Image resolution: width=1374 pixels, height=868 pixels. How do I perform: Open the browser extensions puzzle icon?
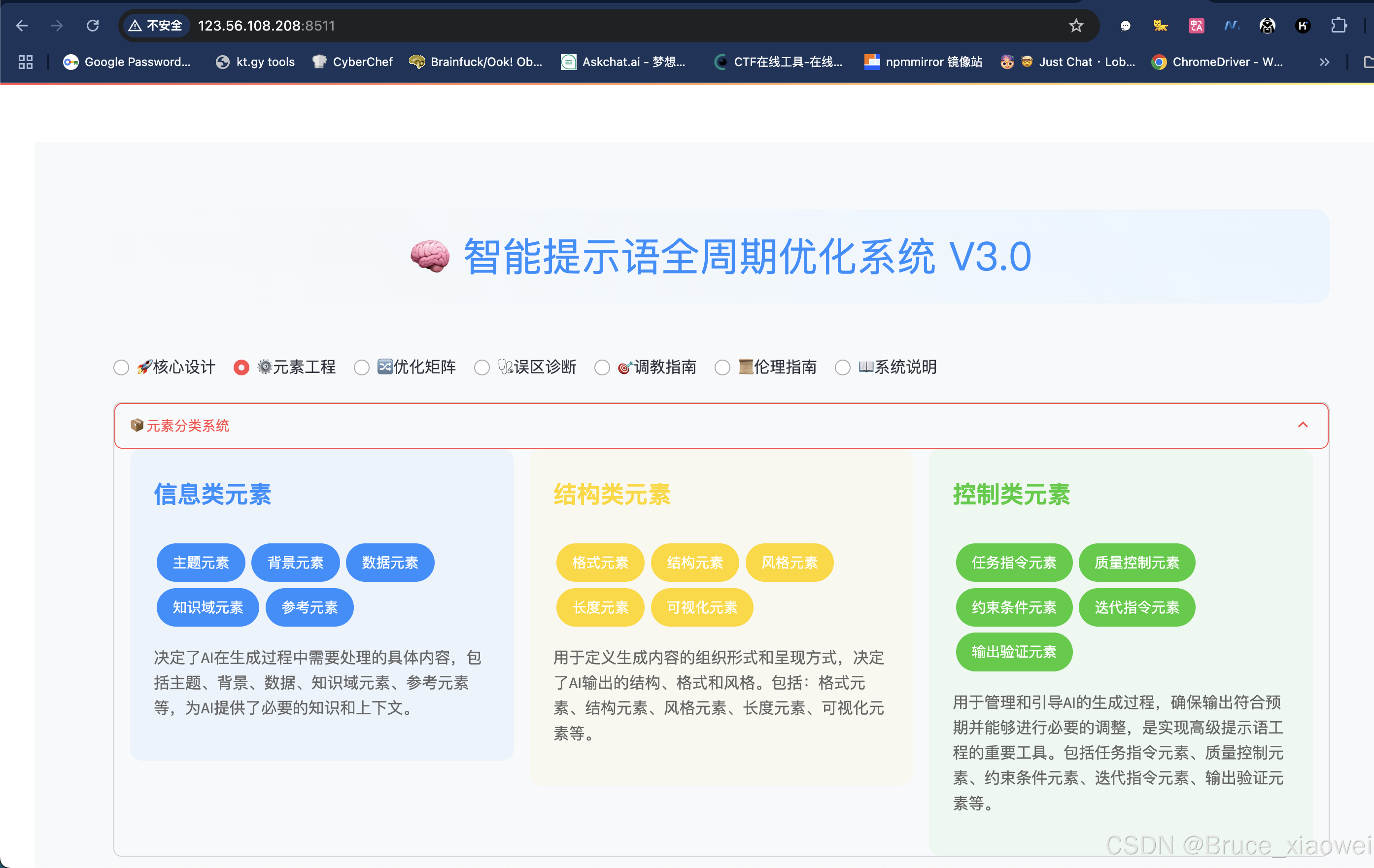click(x=1338, y=26)
